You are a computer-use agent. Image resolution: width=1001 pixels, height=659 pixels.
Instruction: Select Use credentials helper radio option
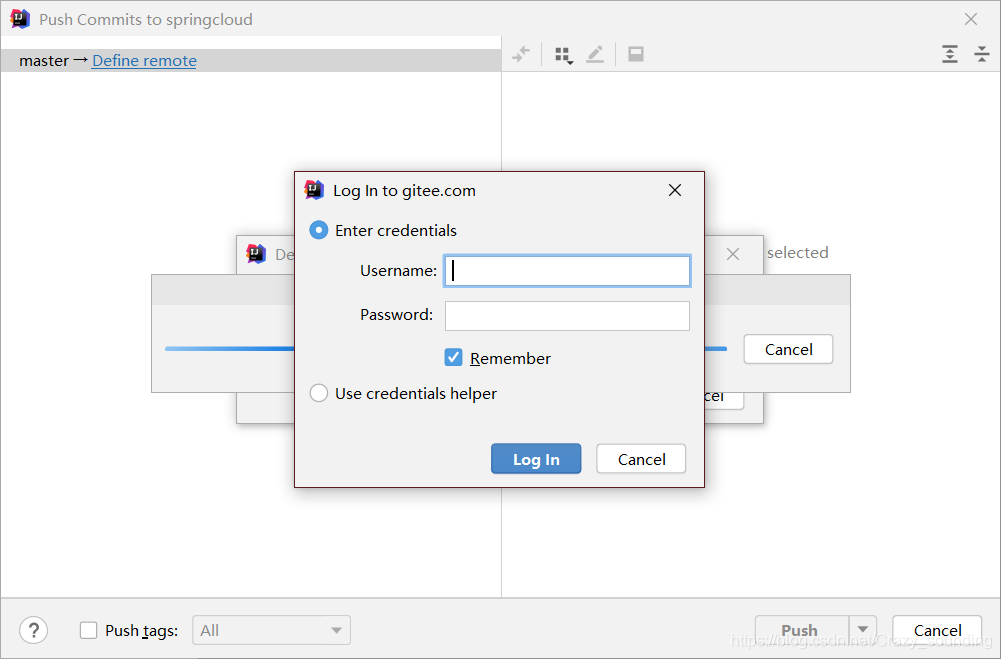(x=319, y=393)
